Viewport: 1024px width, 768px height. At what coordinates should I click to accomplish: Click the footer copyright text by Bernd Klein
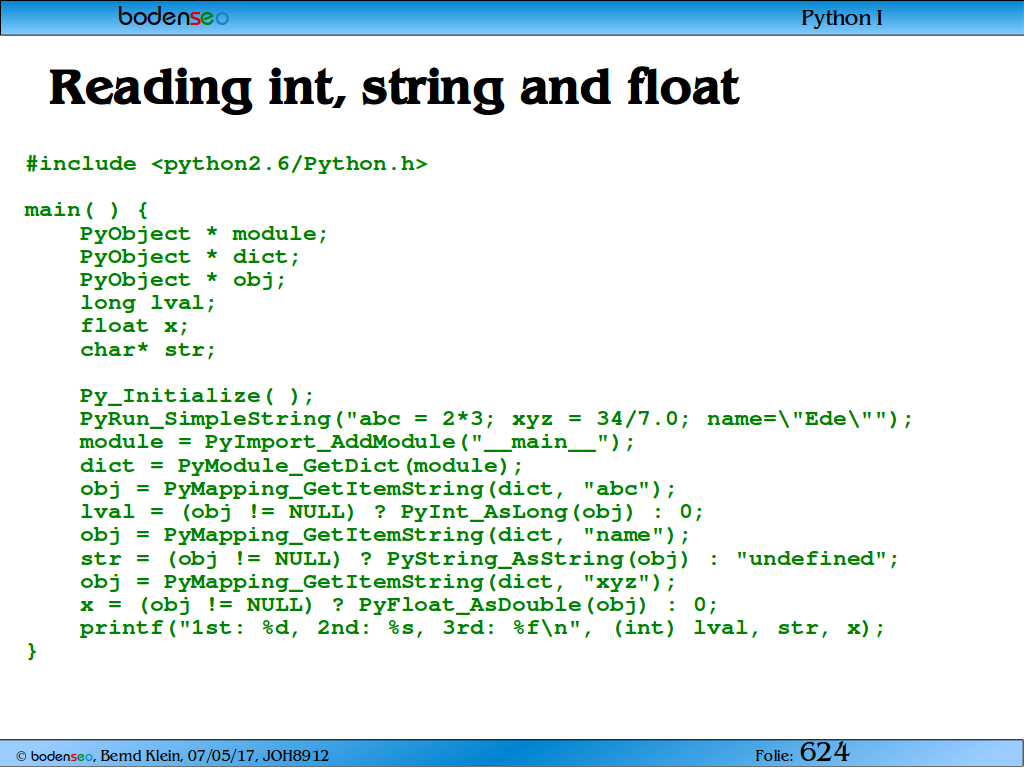tap(172, 756)
